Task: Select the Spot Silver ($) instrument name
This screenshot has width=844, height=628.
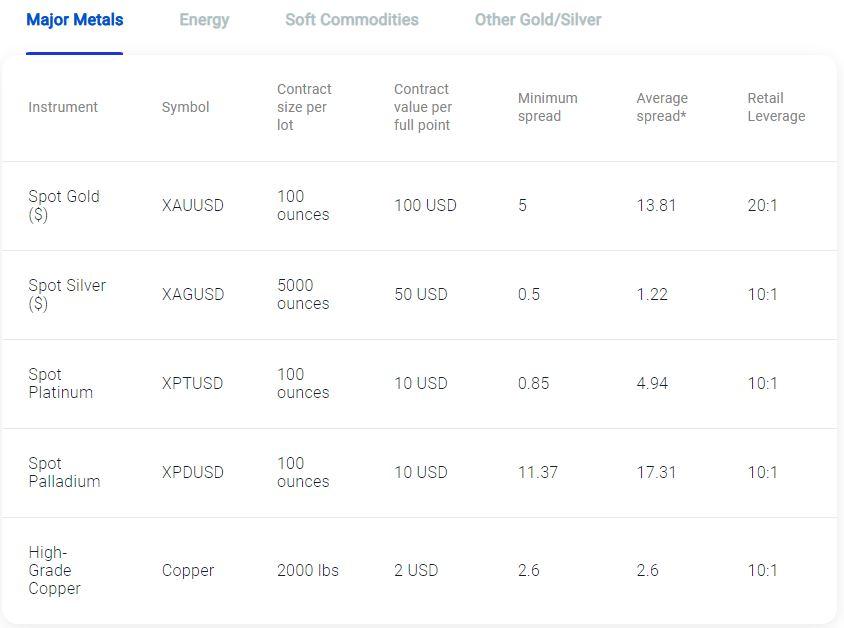Action: tap(67, 294)
